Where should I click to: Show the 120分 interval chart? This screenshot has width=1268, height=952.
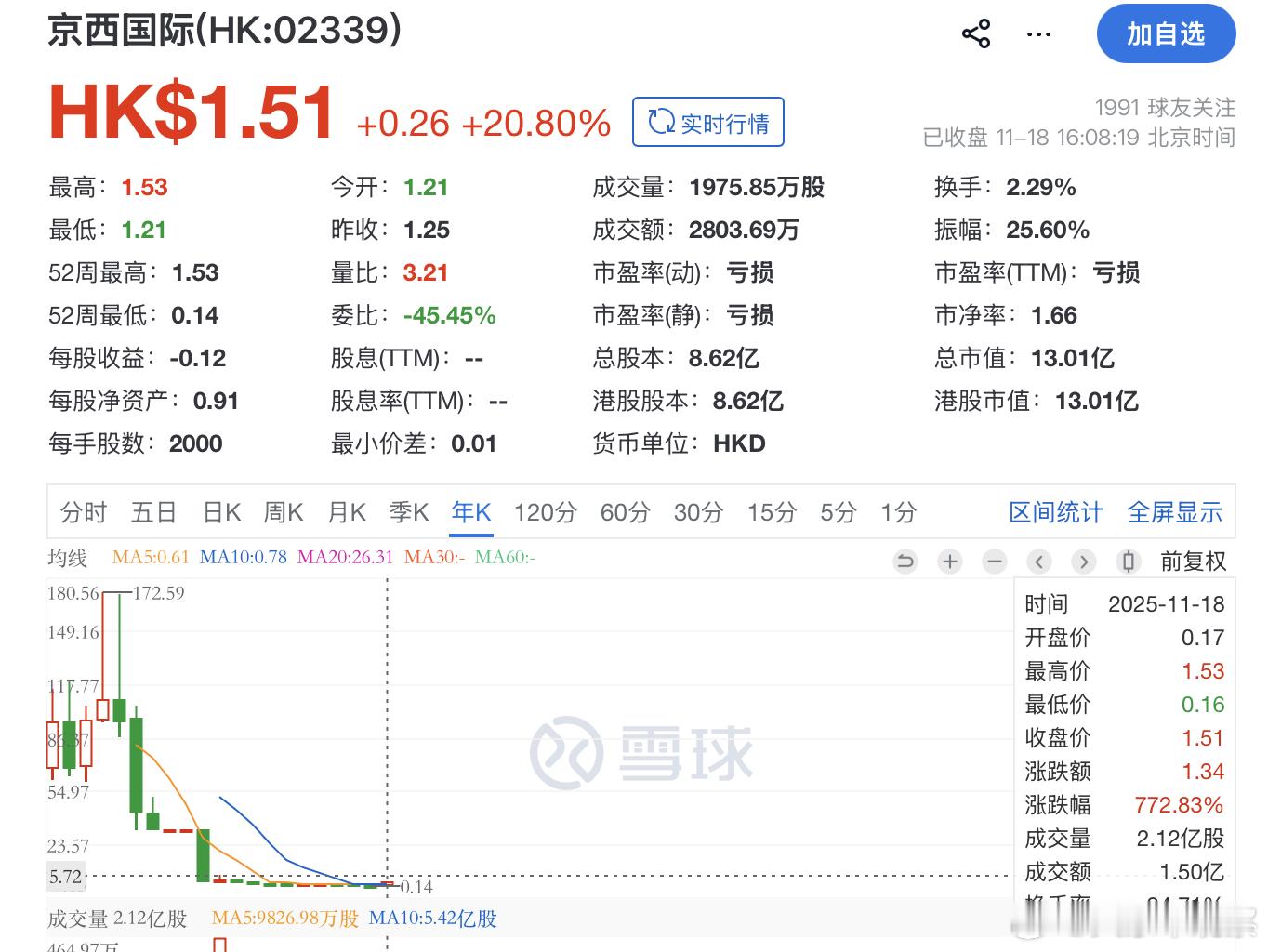pos(546,512)
